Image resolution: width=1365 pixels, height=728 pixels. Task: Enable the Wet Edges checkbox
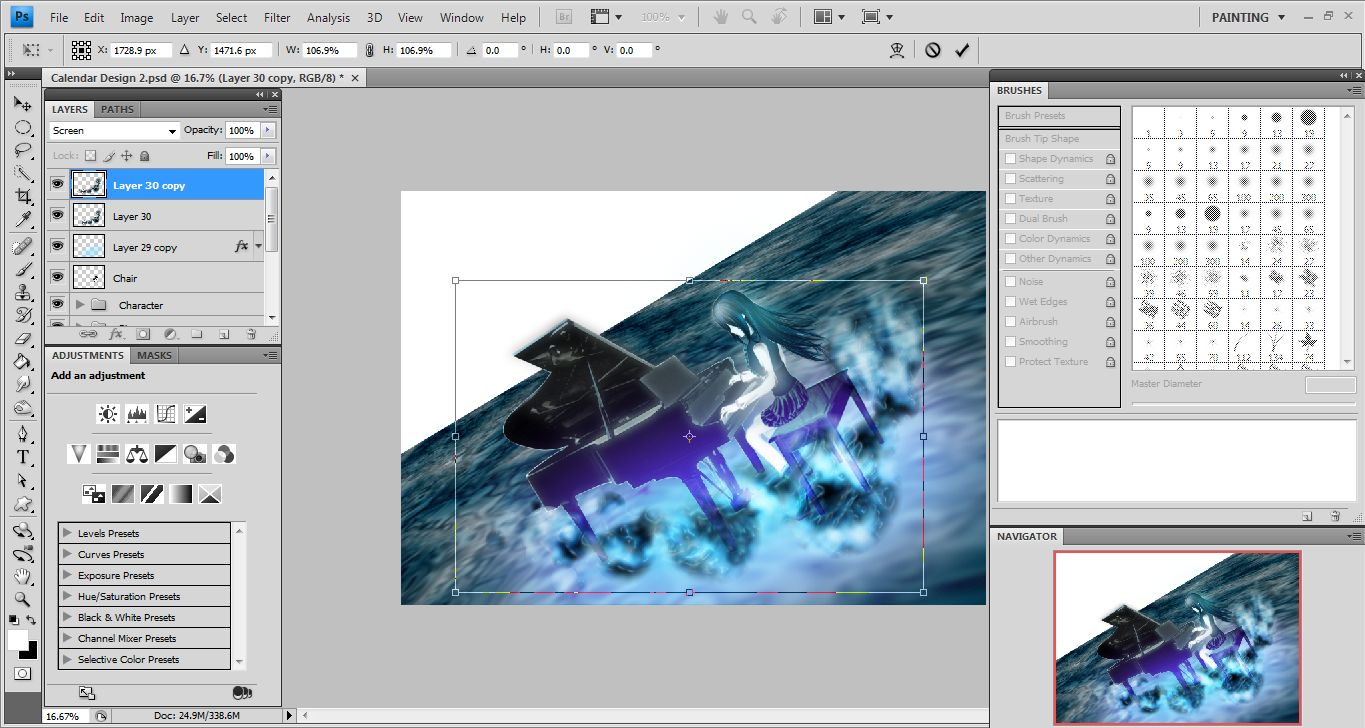click(x=1010, y=302)
